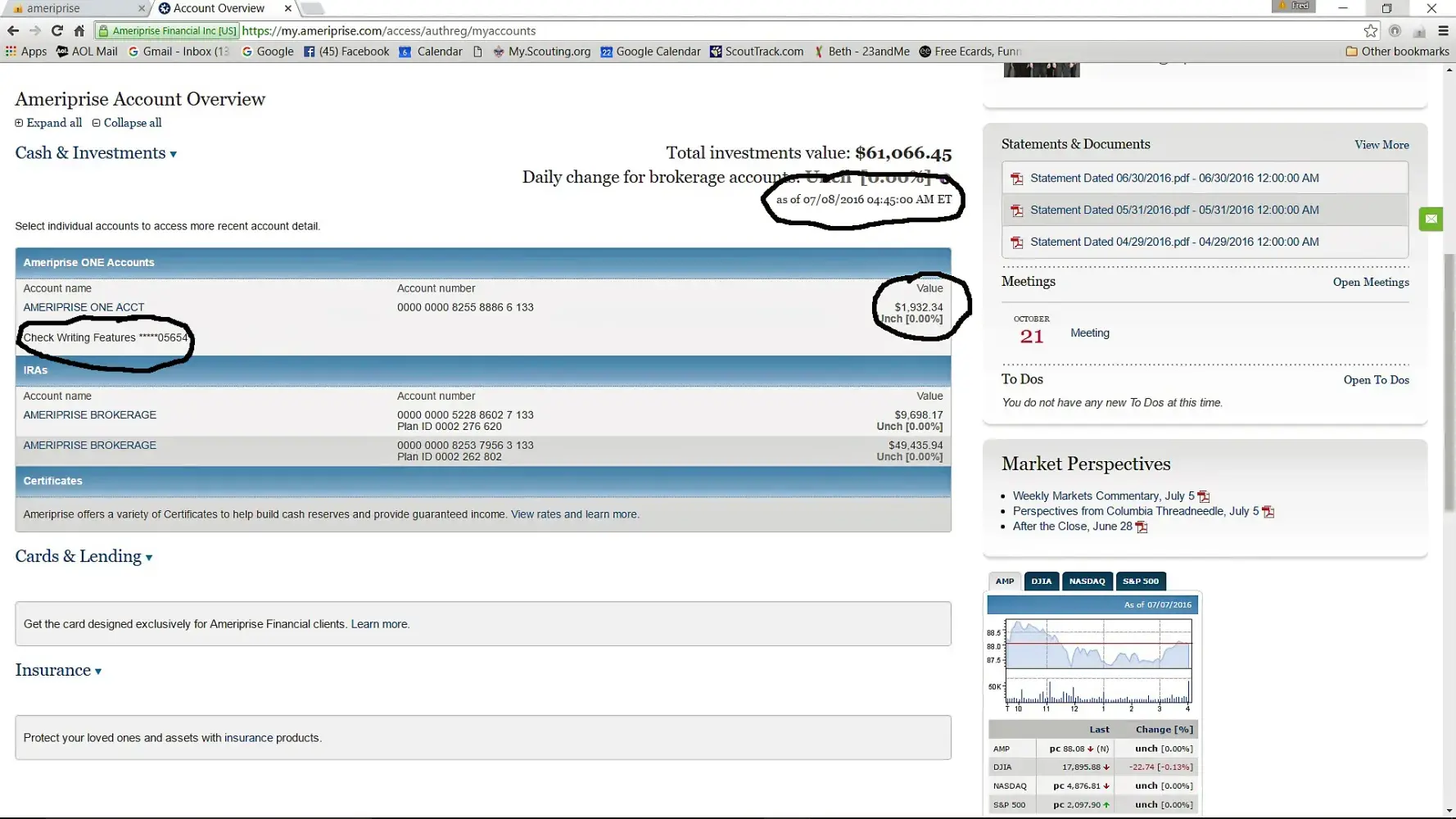Click the browser home icon
The width and height of the screenshot is (1456, 819).
coord(79,31)
